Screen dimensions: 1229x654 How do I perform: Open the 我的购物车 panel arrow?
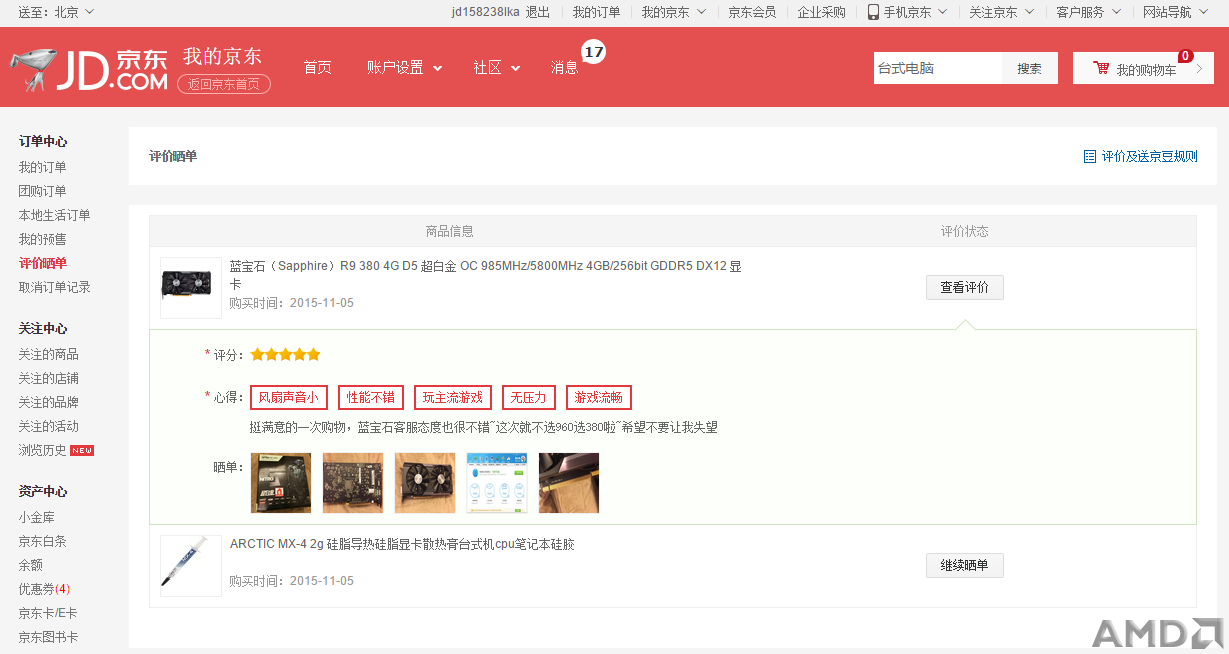click(1198, 68)
